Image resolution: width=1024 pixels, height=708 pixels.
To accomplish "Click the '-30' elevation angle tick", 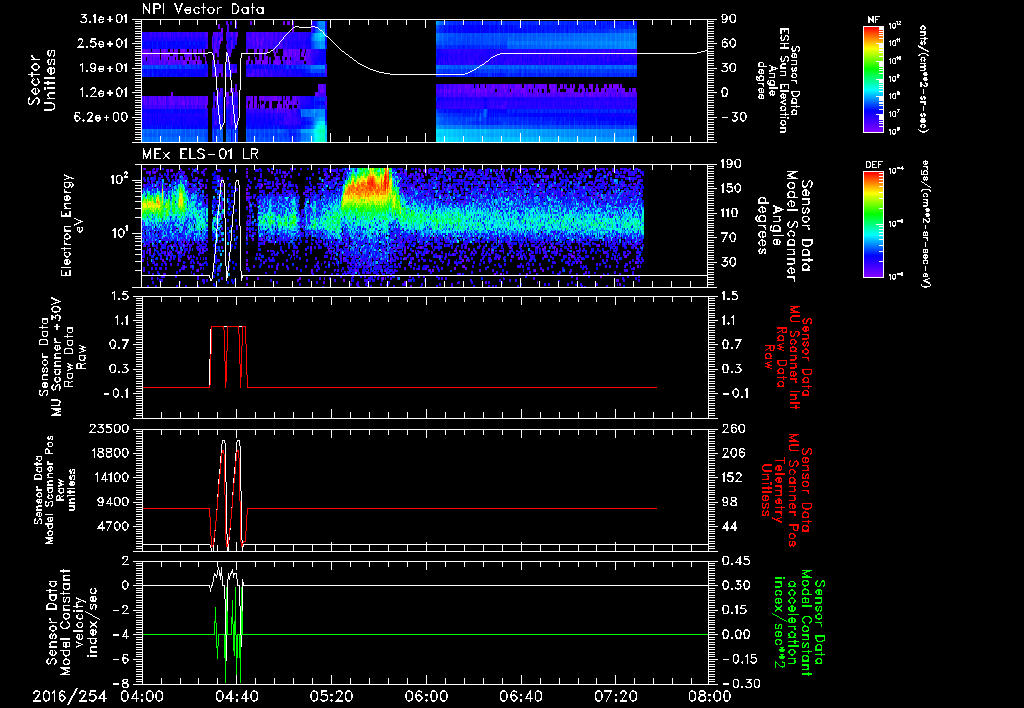I will [734, 118].
